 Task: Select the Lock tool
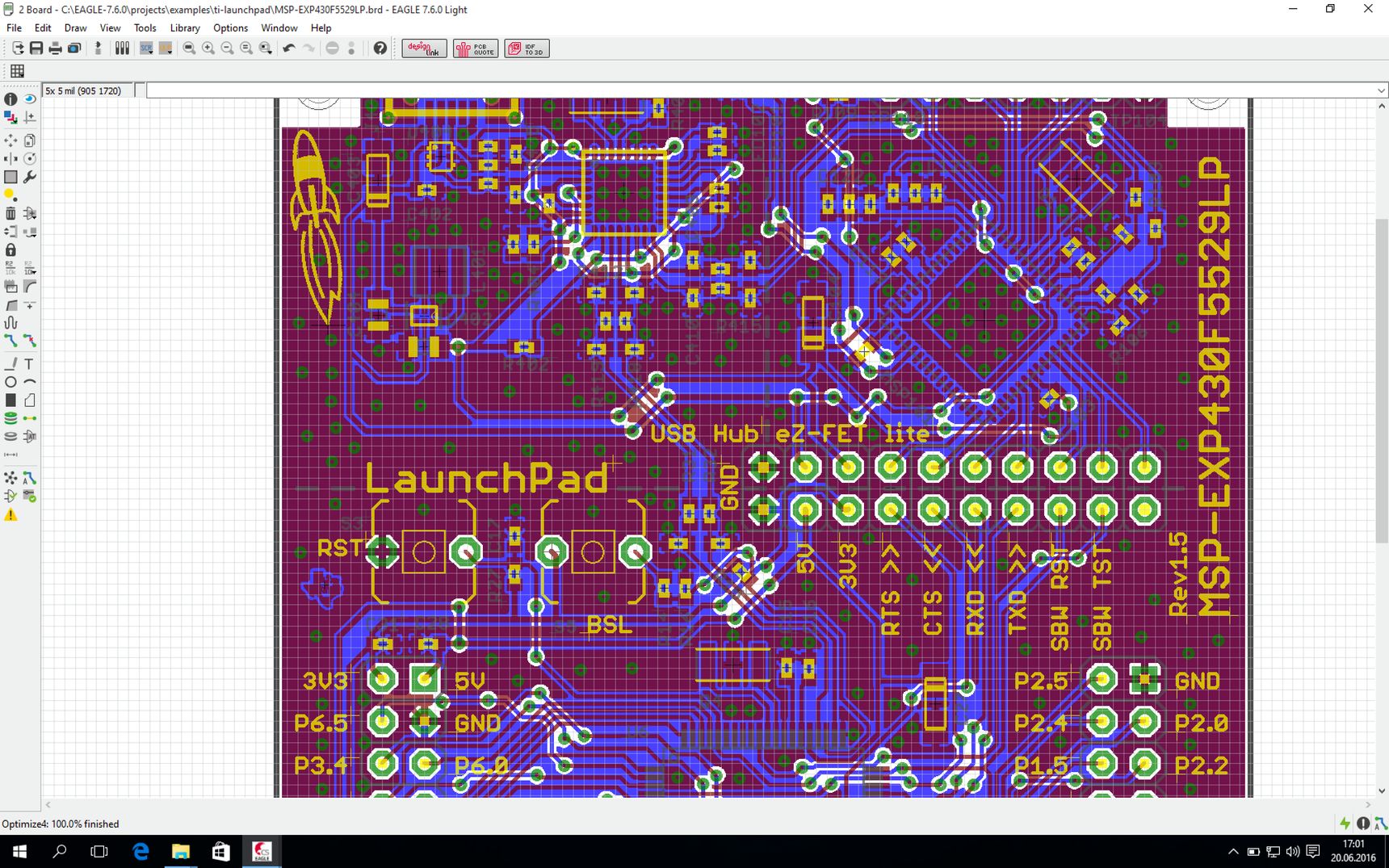coord(10,250)
